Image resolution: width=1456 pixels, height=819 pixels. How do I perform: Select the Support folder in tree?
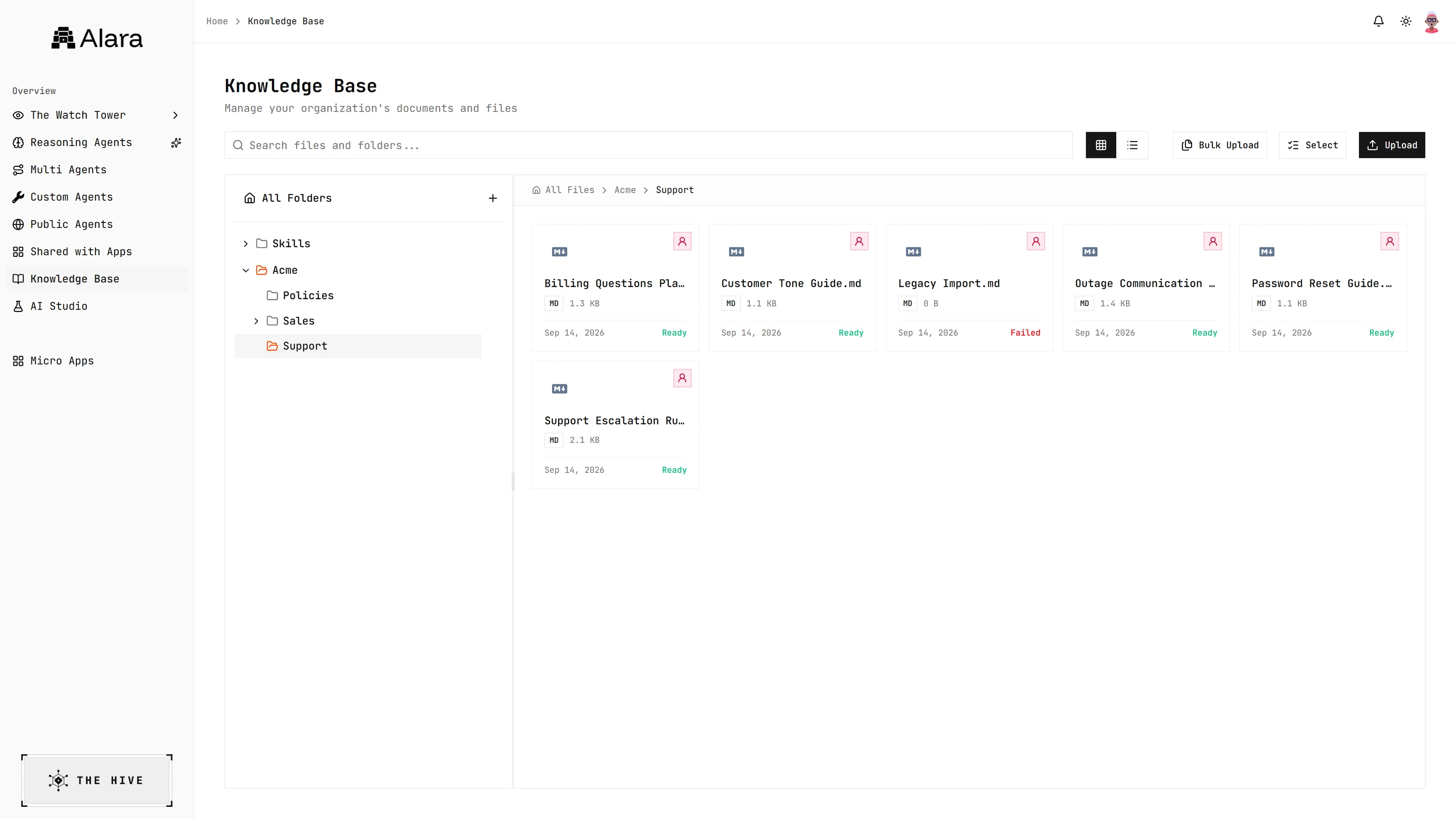point(358,346)
